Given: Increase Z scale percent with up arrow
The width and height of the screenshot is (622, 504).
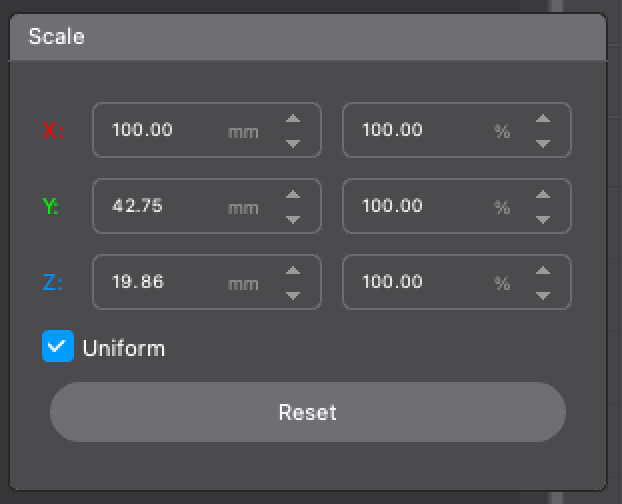Looking at the screenshot, I should click(x=543, y=270).
